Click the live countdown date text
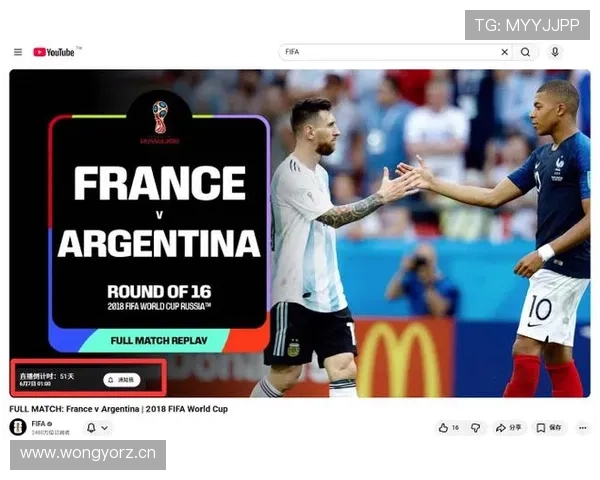The image size is (600, 480). pyautogui.click(x=35, y=384)
